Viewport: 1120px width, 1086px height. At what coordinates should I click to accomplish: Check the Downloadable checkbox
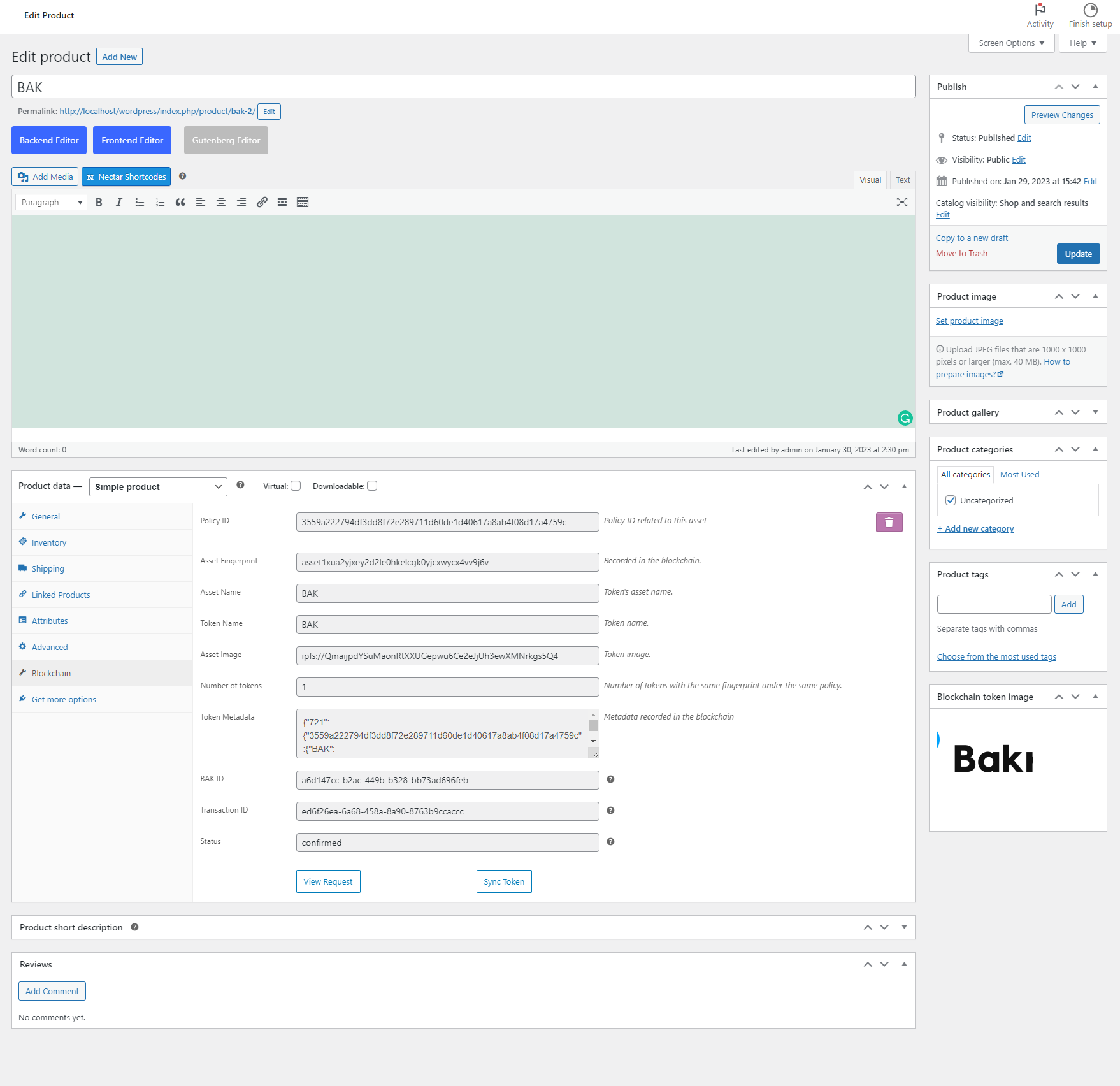pyautogui.click(x=372, y=486)
